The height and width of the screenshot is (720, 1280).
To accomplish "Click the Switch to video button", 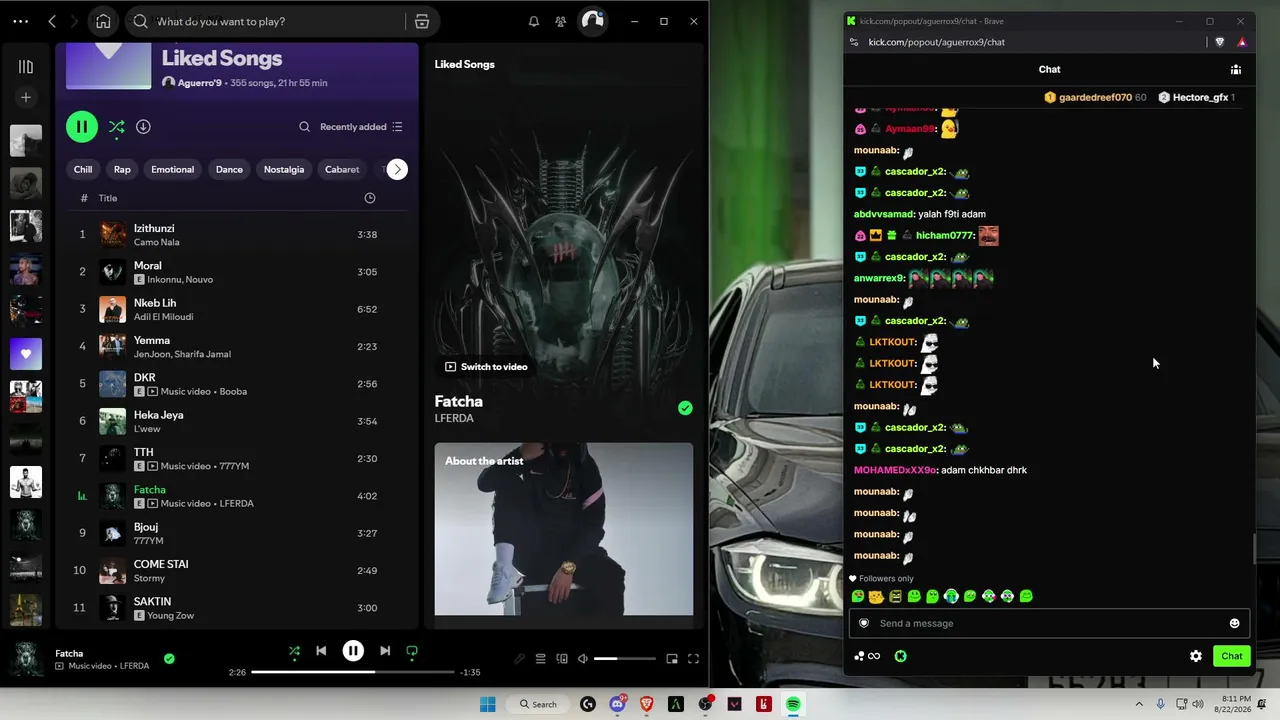I will click(x=486, y=367).
